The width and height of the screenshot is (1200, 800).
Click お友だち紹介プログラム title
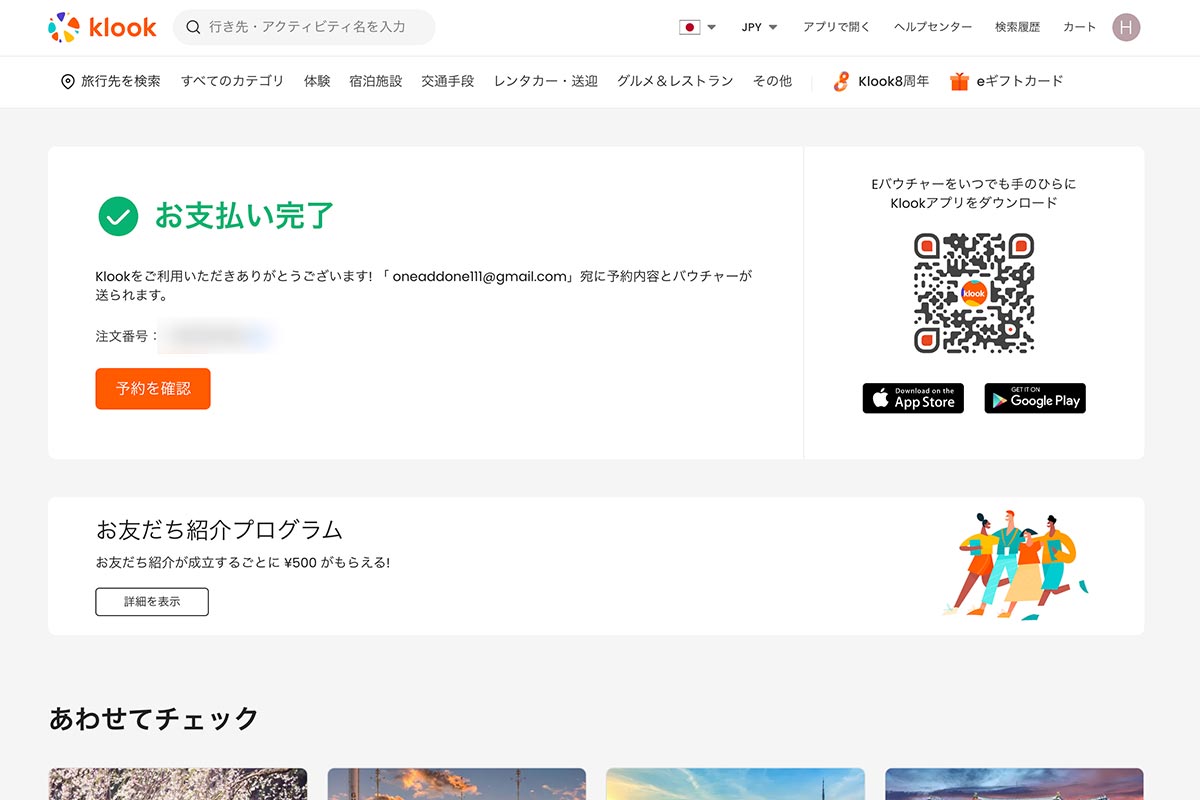click(x=220, y=529)
